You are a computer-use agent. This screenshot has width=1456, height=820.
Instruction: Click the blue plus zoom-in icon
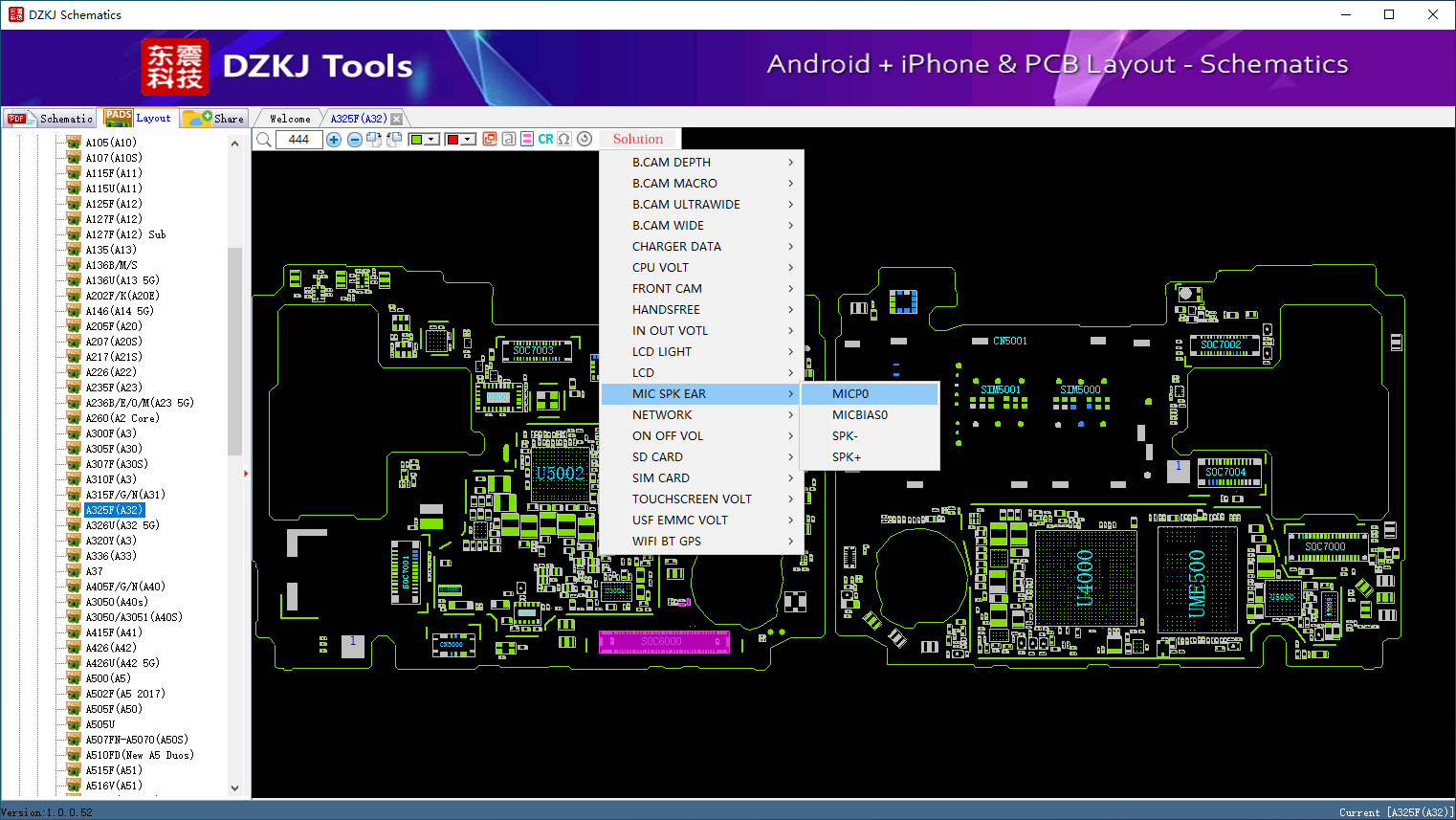334,140
